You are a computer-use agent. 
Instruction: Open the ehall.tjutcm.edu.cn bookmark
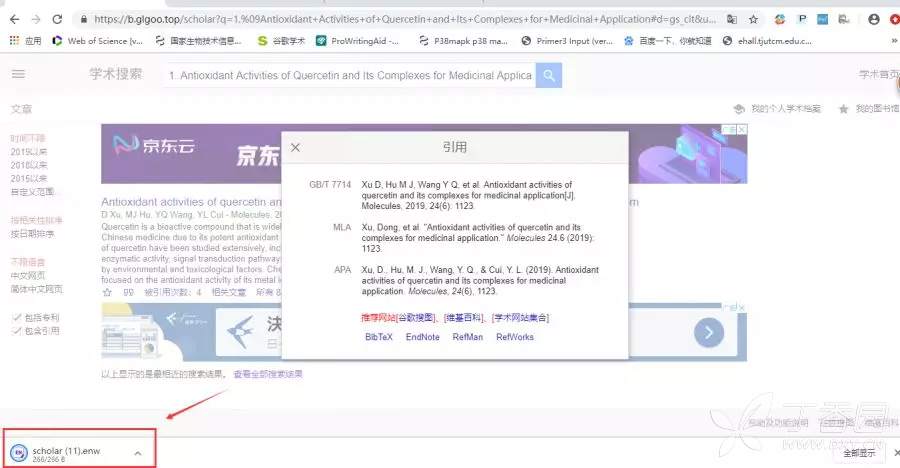(767, 41)
